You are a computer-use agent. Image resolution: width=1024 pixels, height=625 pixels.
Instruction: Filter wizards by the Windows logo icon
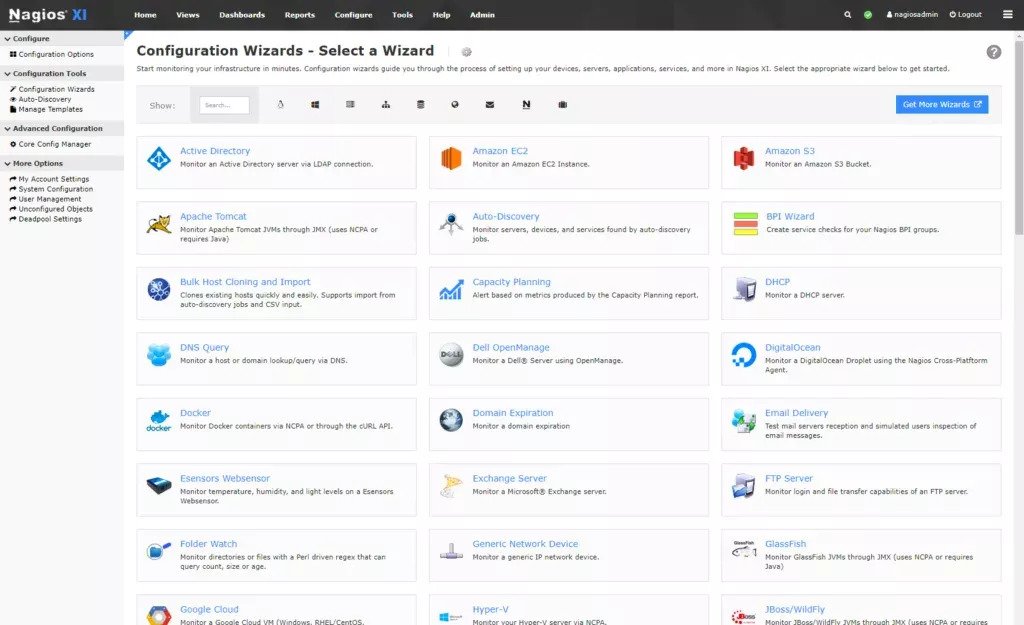click(315, 104)
